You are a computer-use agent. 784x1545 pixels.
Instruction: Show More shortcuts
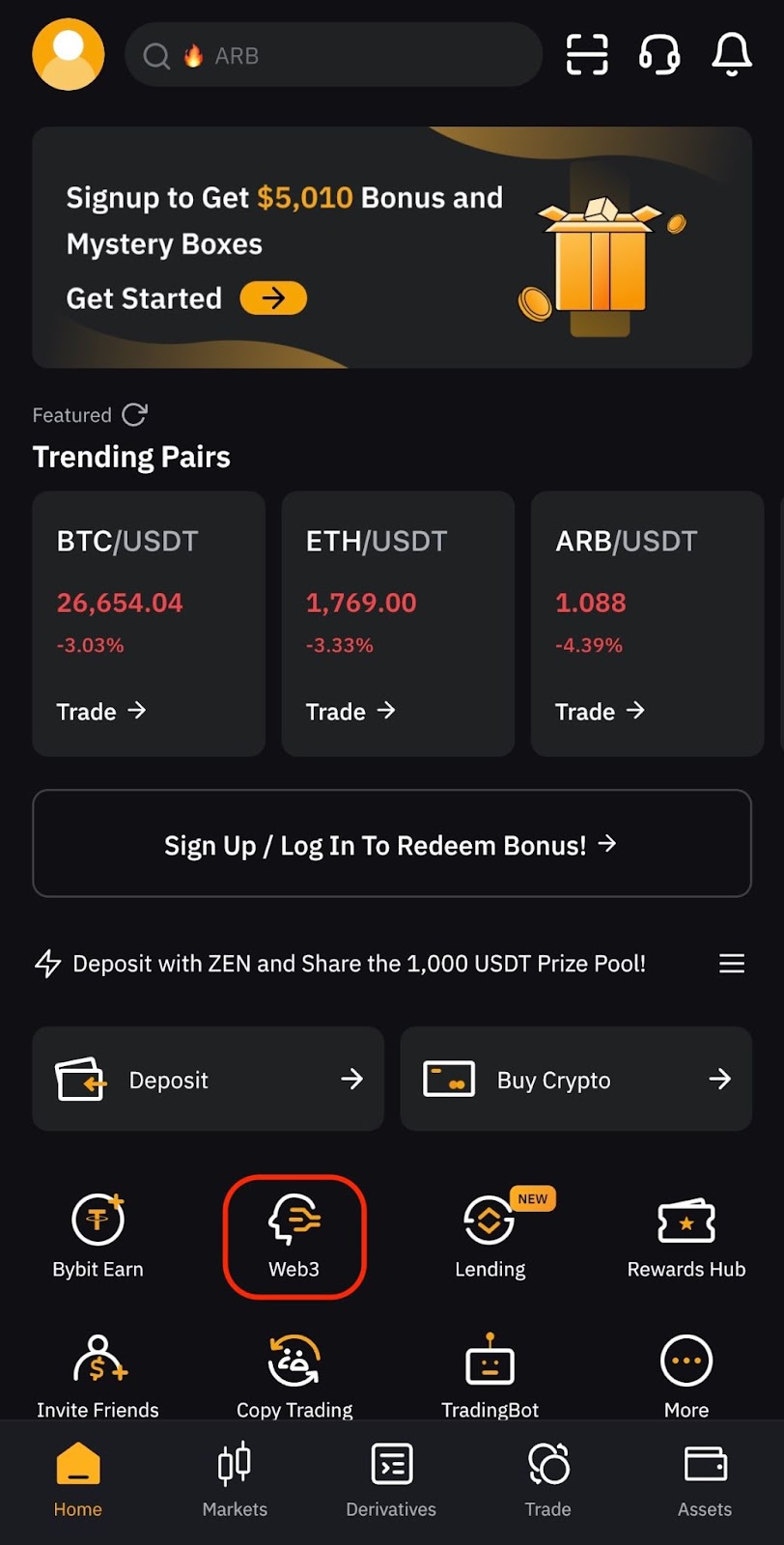tap(686, 1377)
